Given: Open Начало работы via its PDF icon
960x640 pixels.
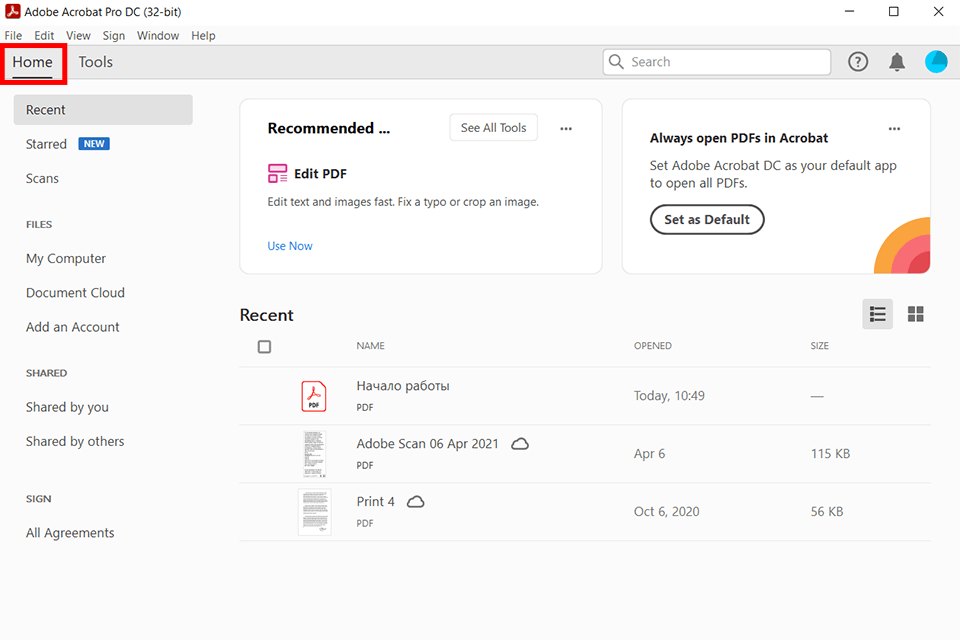Looking at the screenshot, I should point(314,395).
